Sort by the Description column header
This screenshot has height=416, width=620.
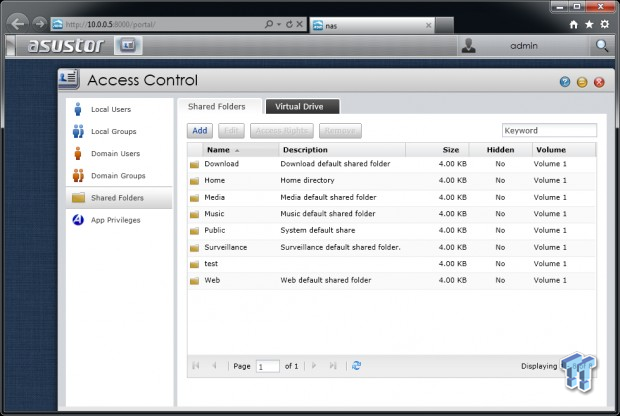coord(342,150)
